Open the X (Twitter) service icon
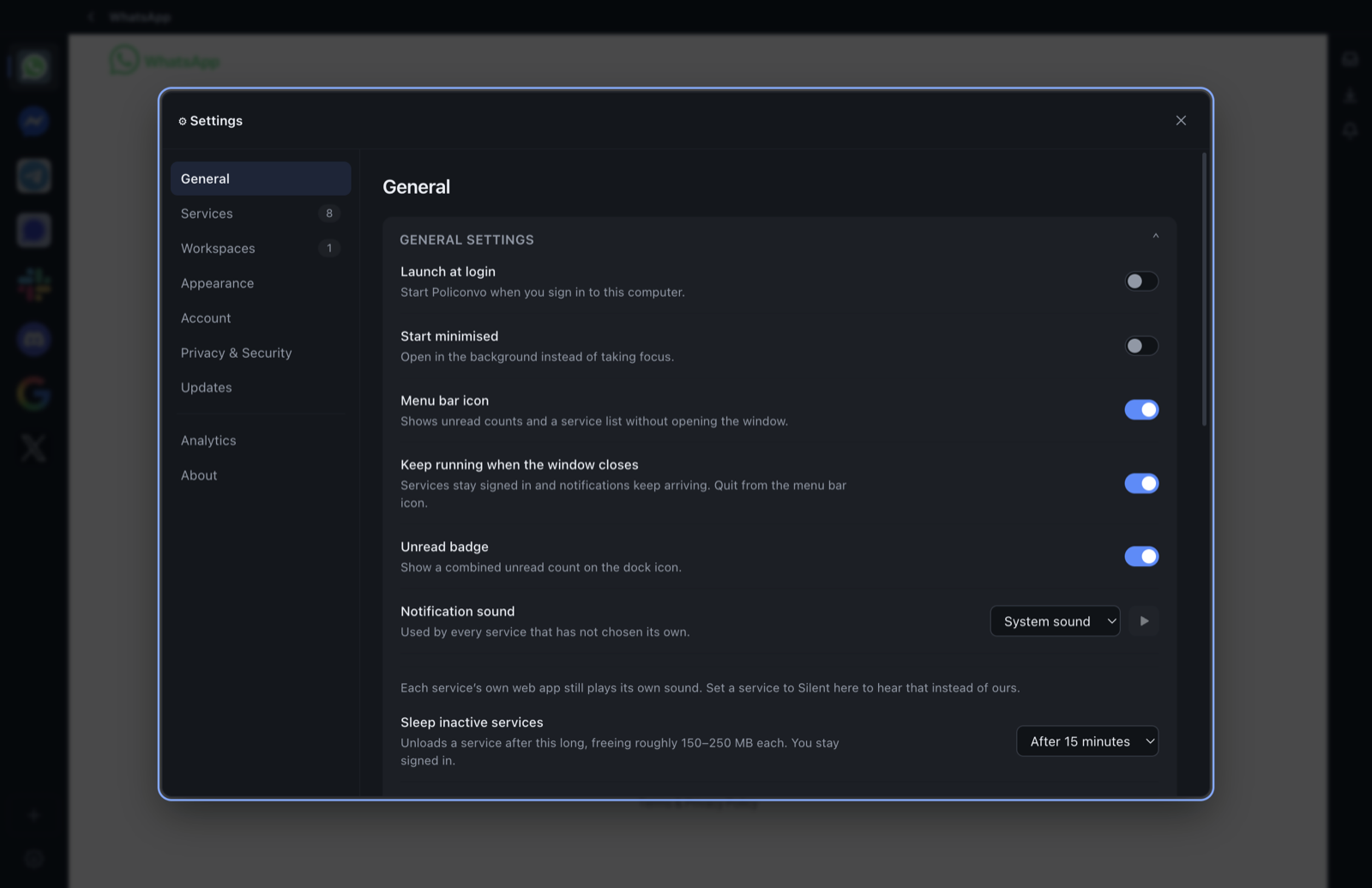This screenshot has height=888, width=1372. pos(34,448)
